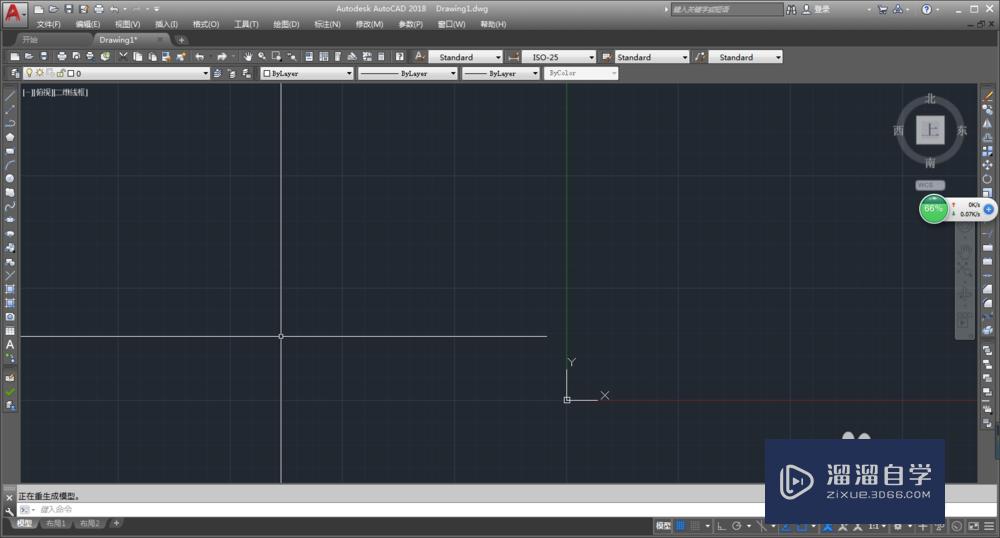Click the 模型 model layout tab
The height and width of the screenshot is (538, 1000).
coord(24,523)
